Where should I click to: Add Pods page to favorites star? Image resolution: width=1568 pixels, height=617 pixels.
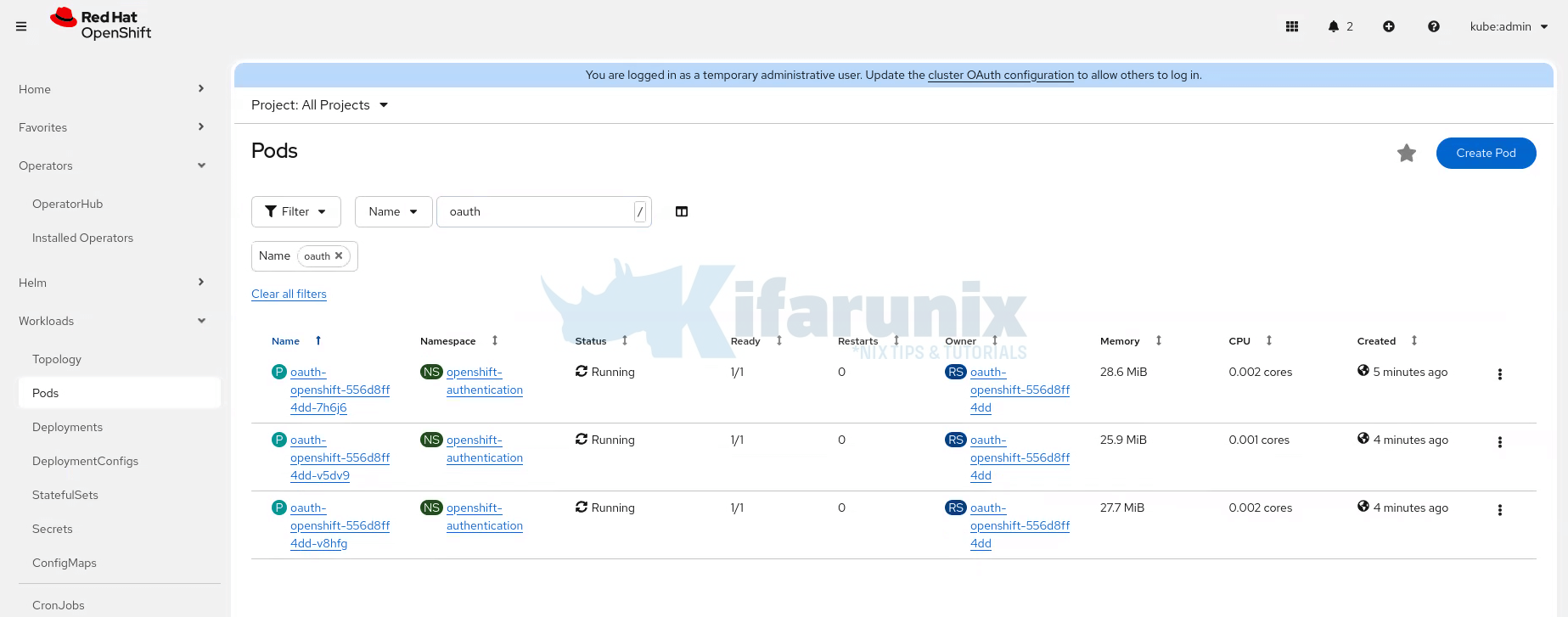click(x=1407, y=153)
